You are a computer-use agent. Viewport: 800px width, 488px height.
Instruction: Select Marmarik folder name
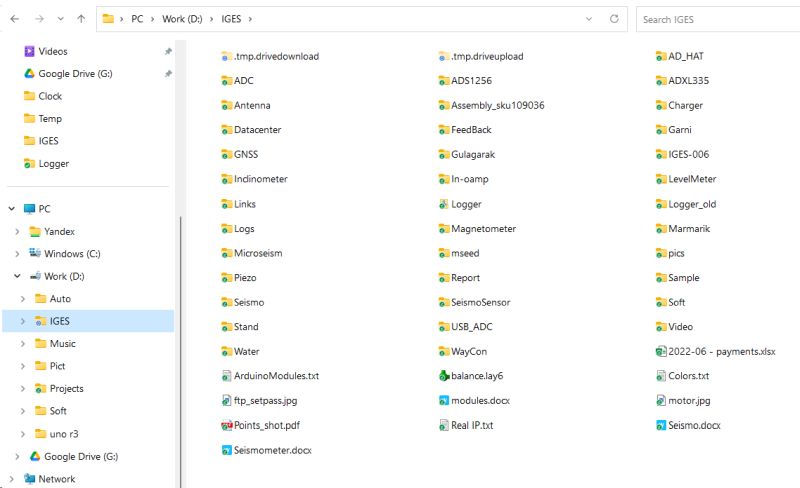click(689, 229)
